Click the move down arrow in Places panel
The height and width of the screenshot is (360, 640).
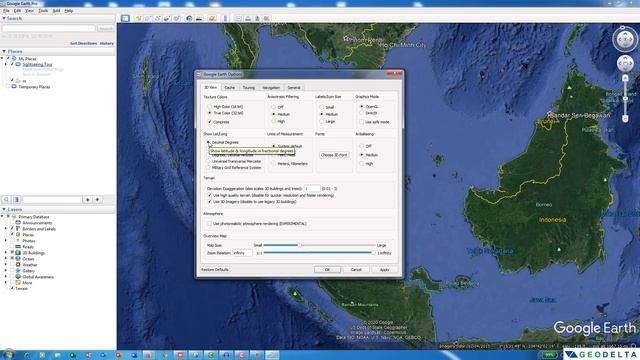click(97, 200)
